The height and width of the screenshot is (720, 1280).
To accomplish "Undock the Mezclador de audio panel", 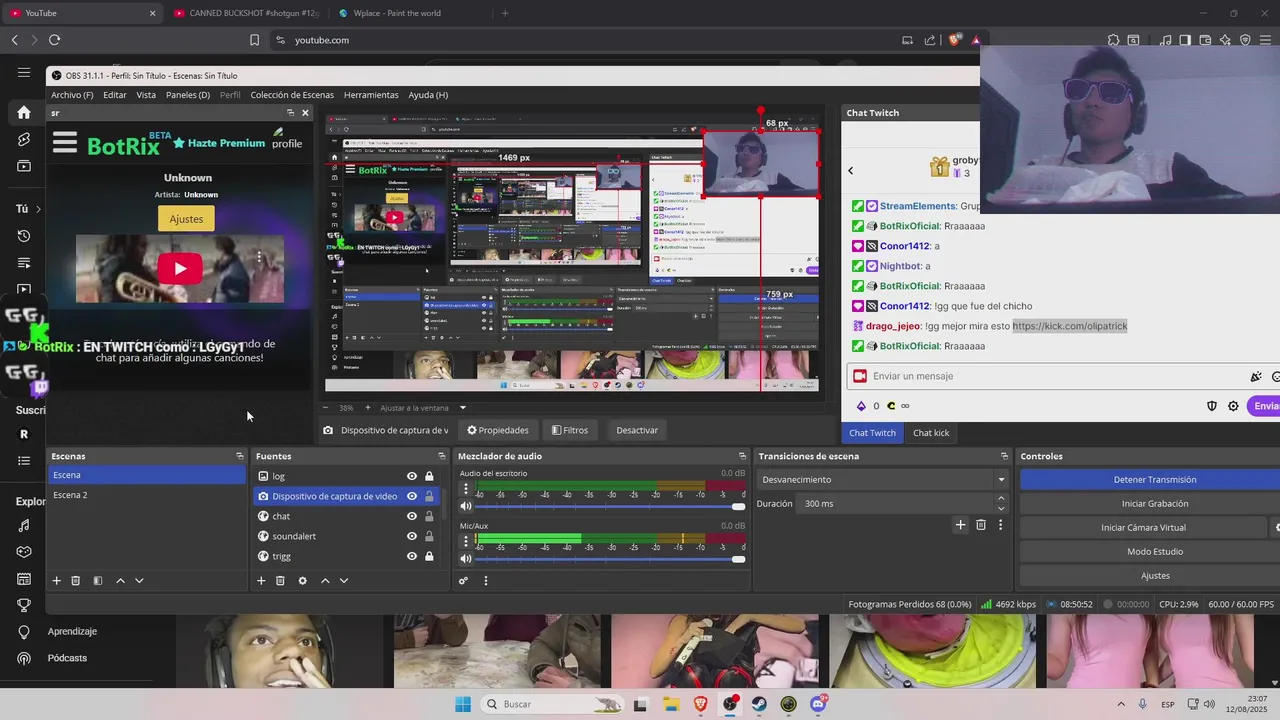I will [742, 456].
